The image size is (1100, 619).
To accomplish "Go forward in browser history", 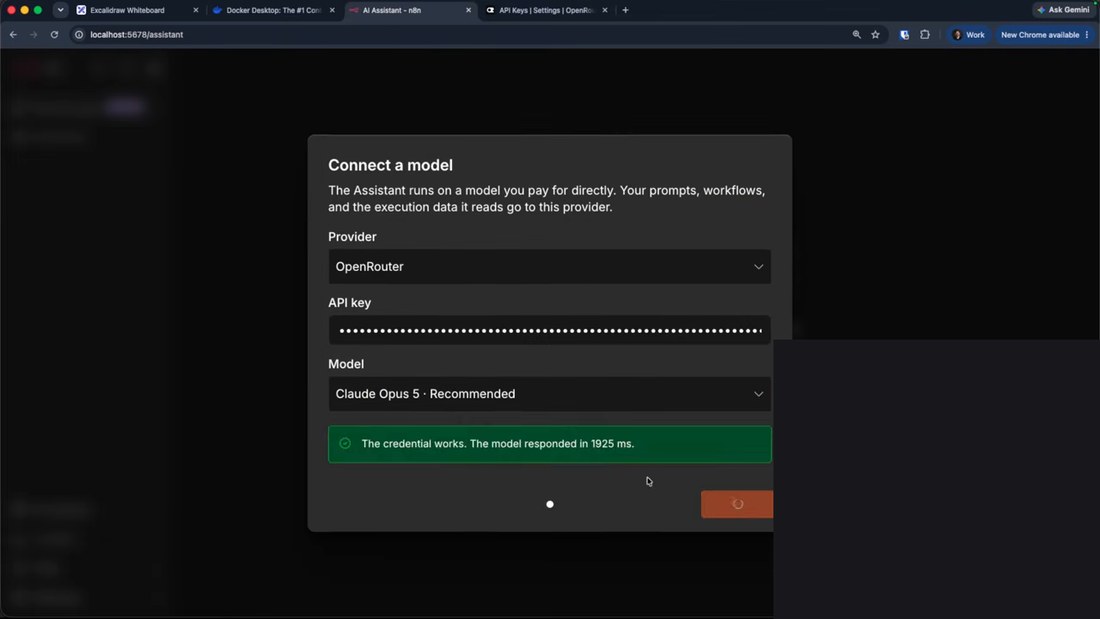I will (x=33, y=34).
